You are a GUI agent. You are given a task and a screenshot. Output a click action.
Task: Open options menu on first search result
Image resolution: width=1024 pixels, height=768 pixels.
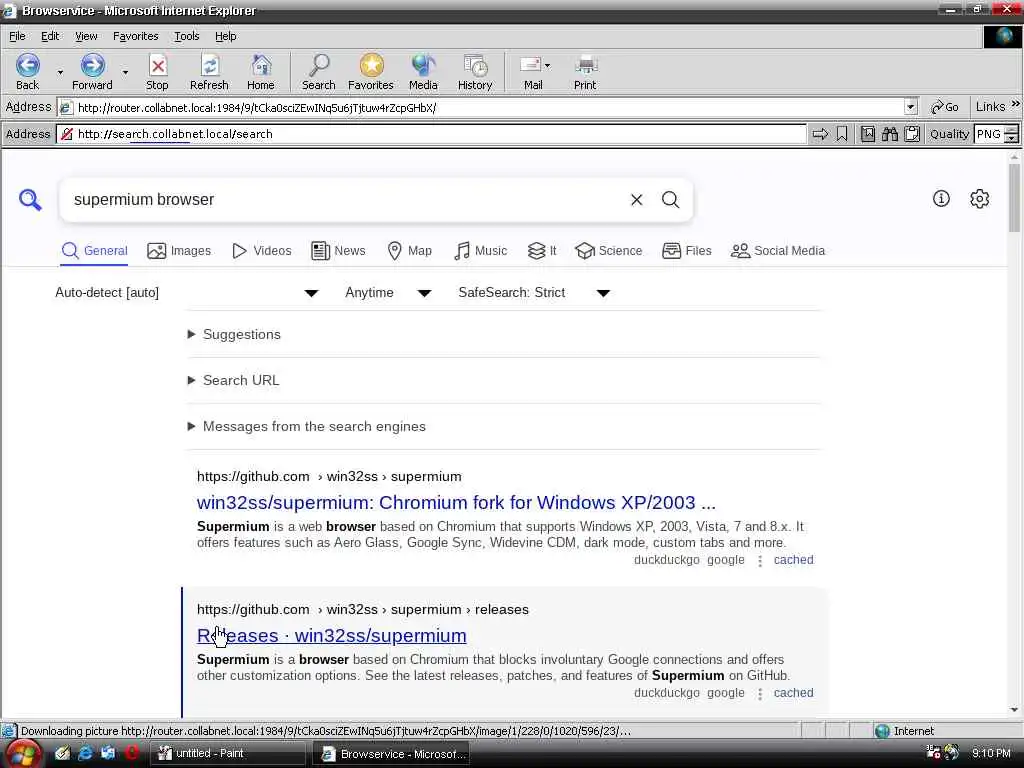pyautogui.click(x=760, y=561)
